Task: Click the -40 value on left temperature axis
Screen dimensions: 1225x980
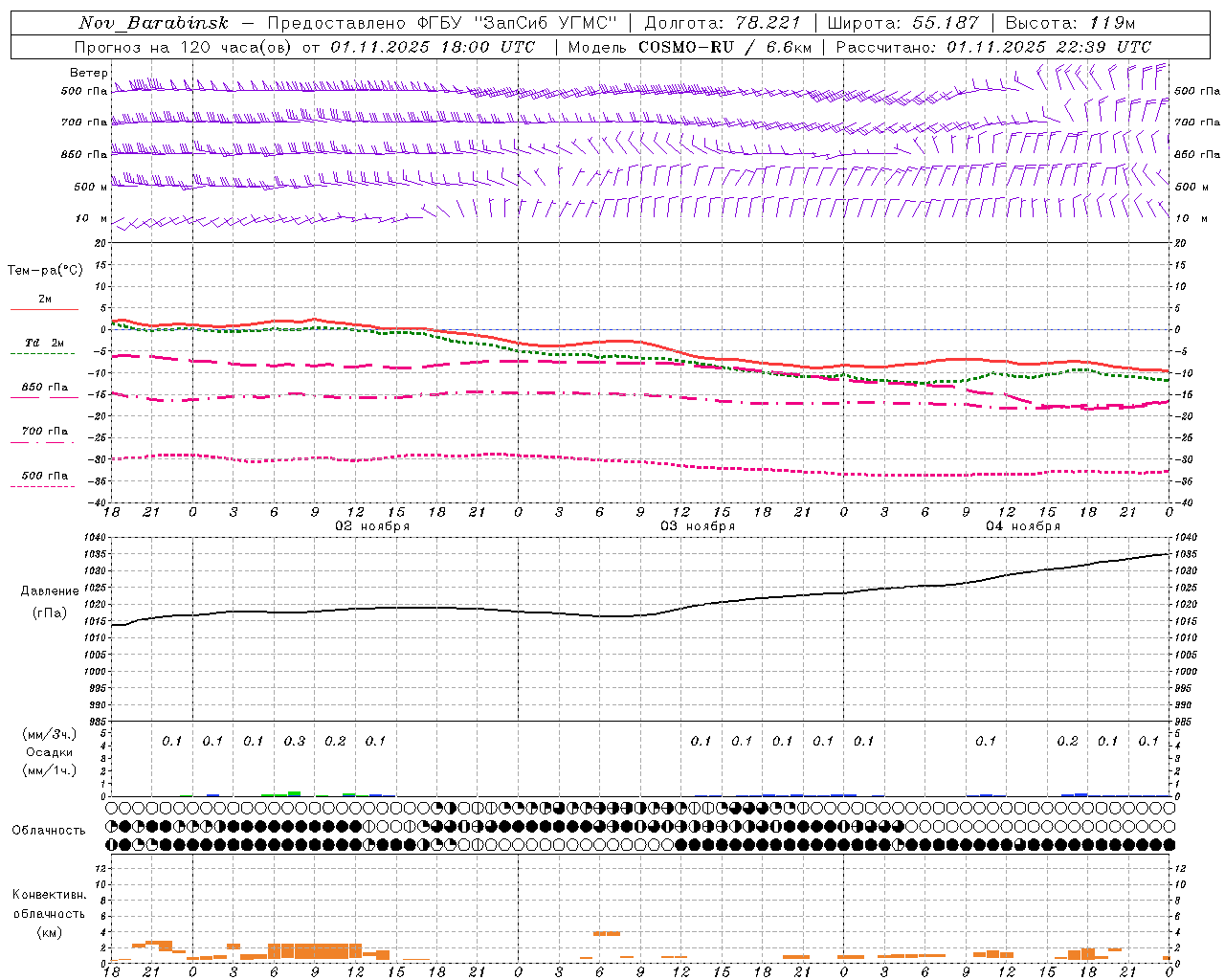Action: pos(98,502)
